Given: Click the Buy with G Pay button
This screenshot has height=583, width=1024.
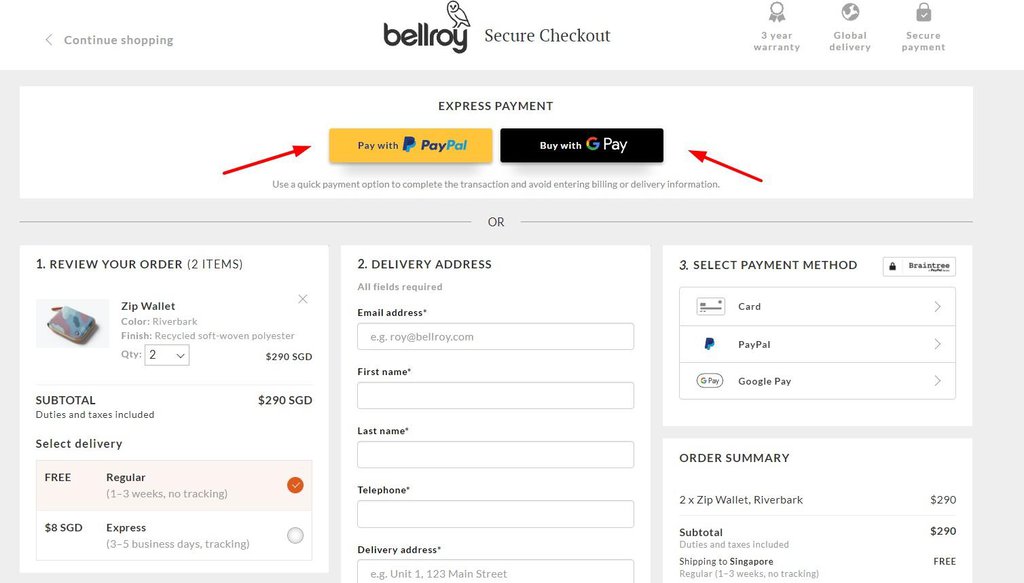Looking at the screenshot, I should click(581, 145).
